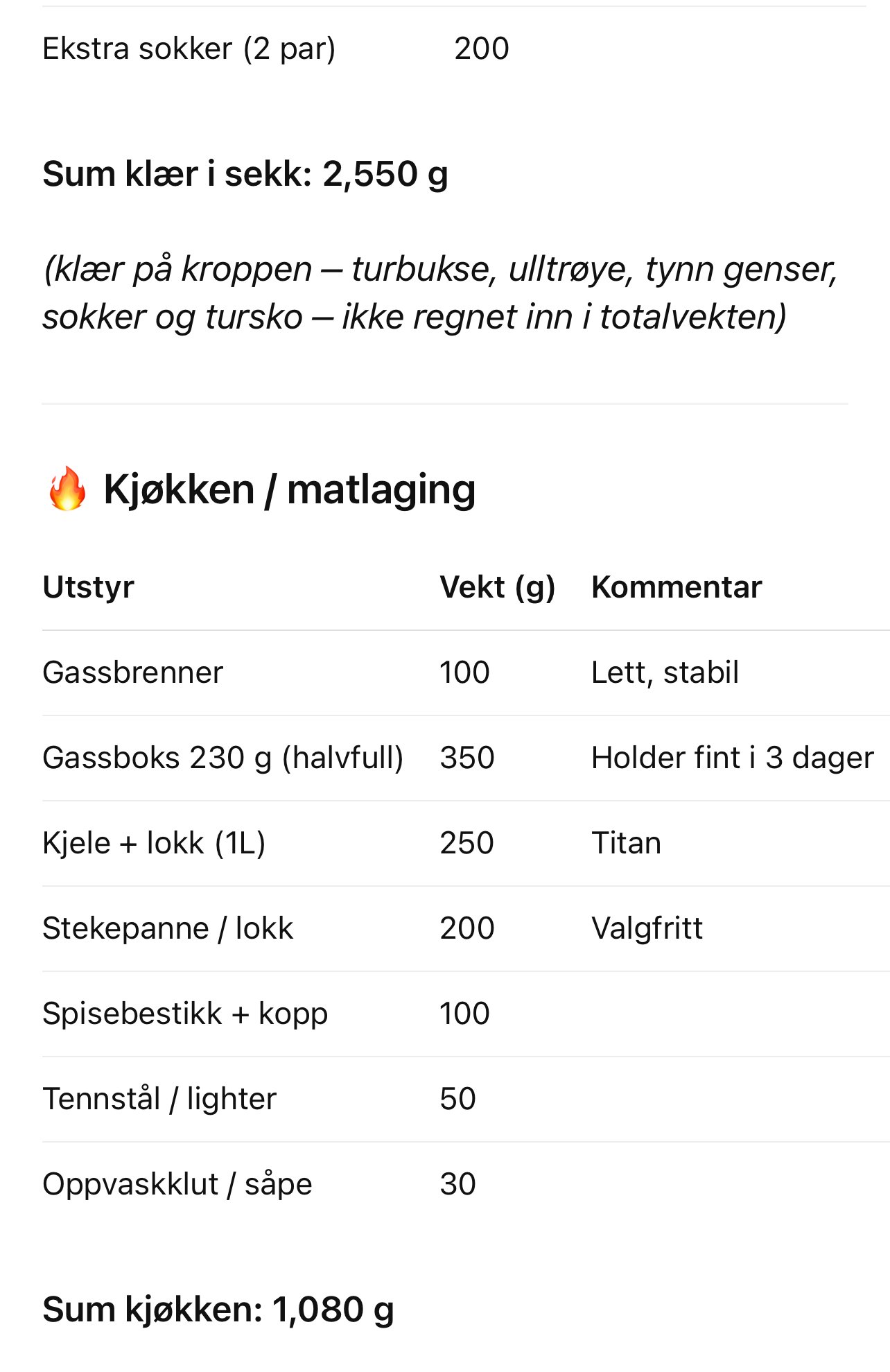The height and width of the screenshot is (1372, 890).
Task: Tap the italic 'klær på kroppen' note
Action: pyautogui.click(x=439, y=293)
